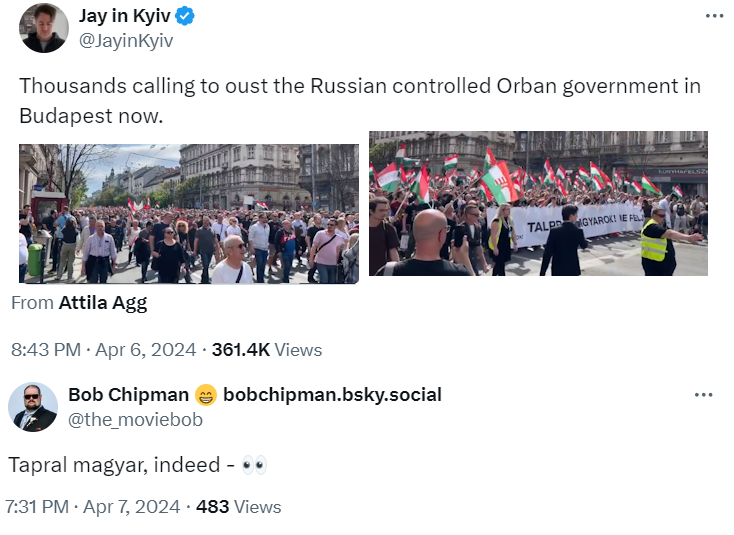Image resolution: width=734 pixels, height=535 pixels.
Task: Click Bob Chipman's profile avatar
Action: point(33,406)
